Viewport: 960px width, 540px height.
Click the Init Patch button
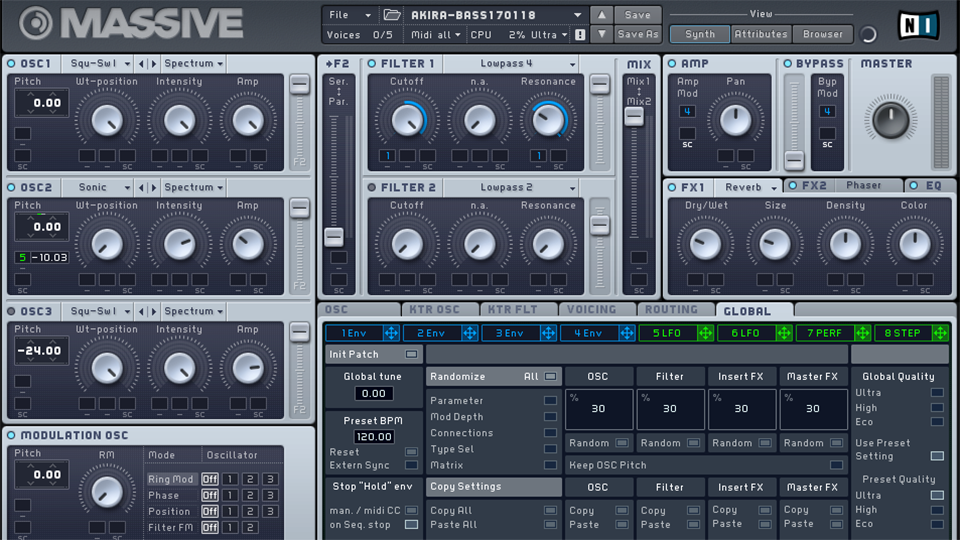pos(373,354)
